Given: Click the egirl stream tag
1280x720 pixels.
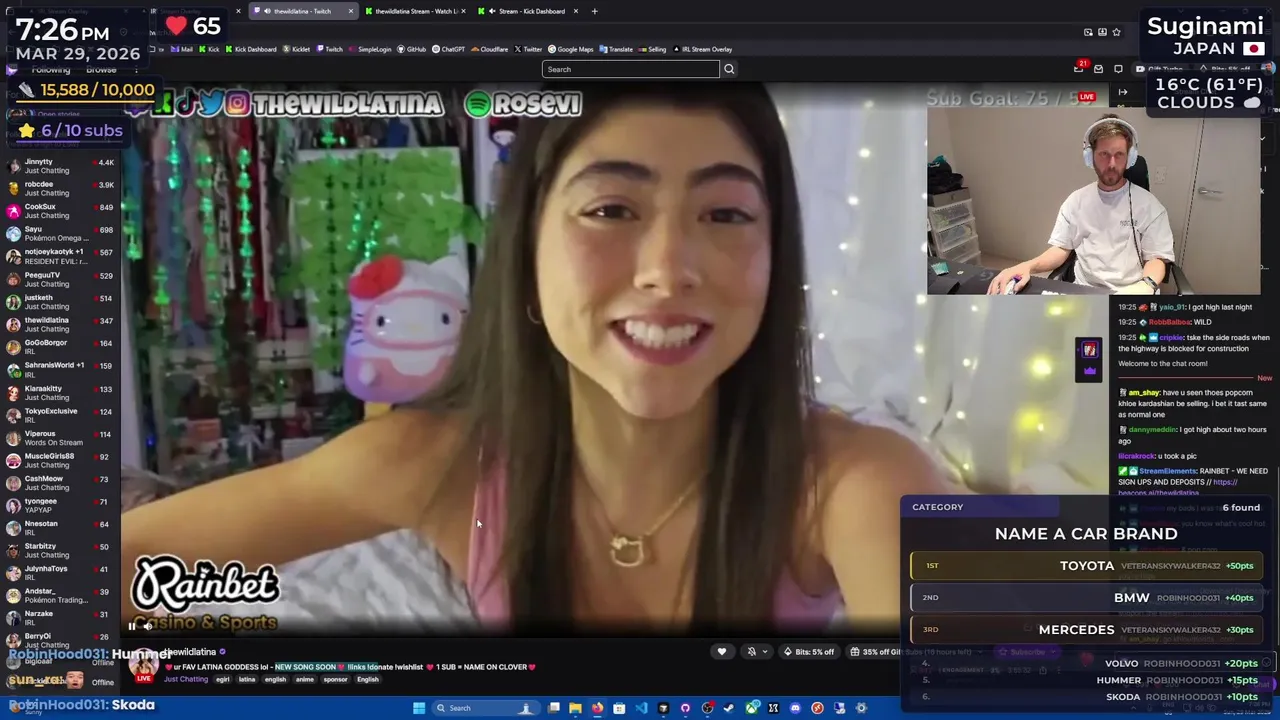Looking at the screenshot, I should pyautogui.click(x=222, y=680).
